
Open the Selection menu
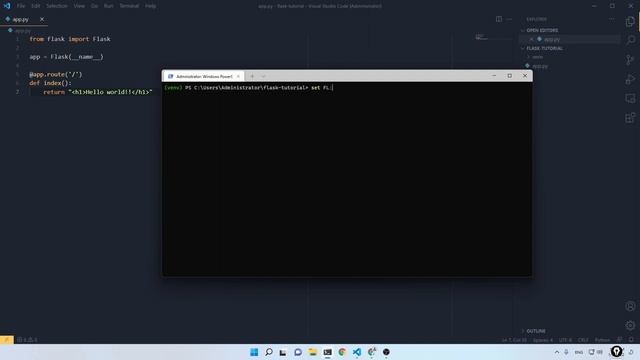[x=57, y=6]
